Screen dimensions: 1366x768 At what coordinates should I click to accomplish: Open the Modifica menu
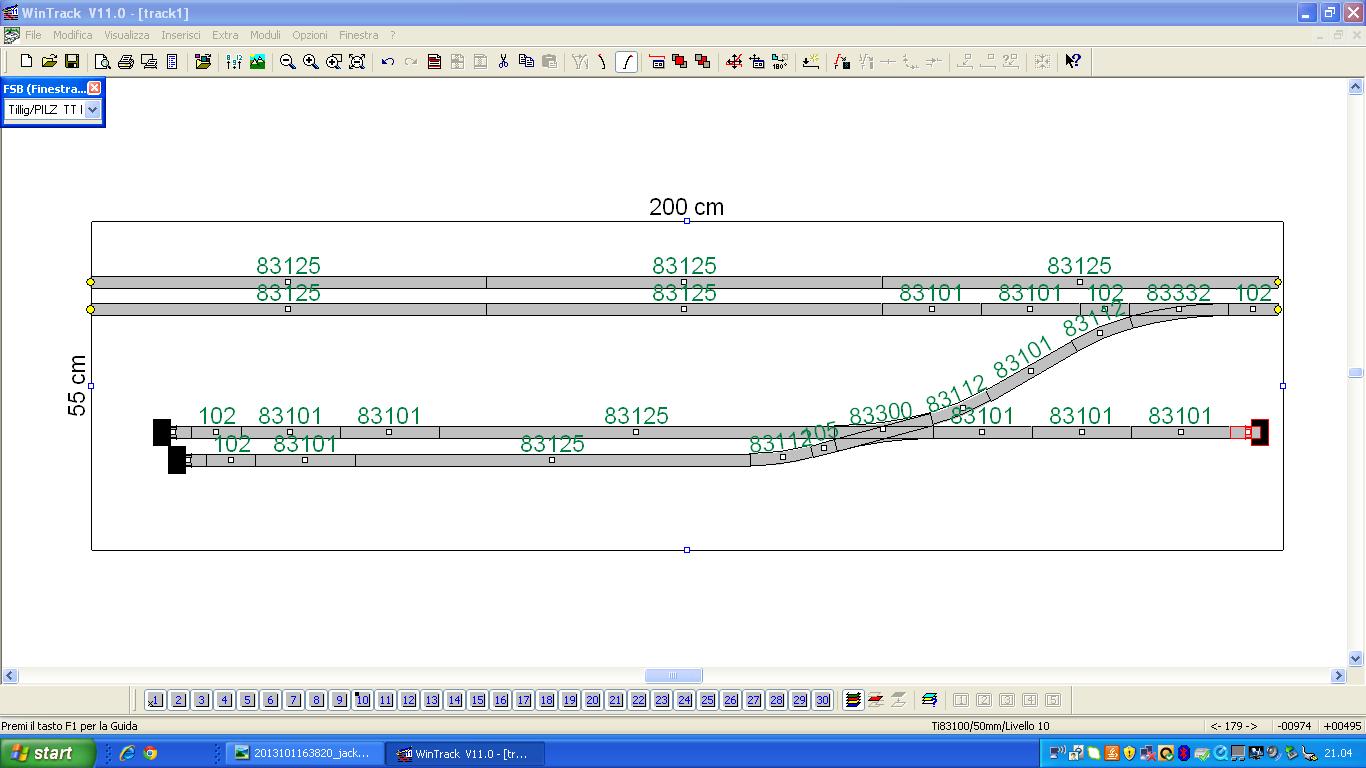tap(73, 35)
